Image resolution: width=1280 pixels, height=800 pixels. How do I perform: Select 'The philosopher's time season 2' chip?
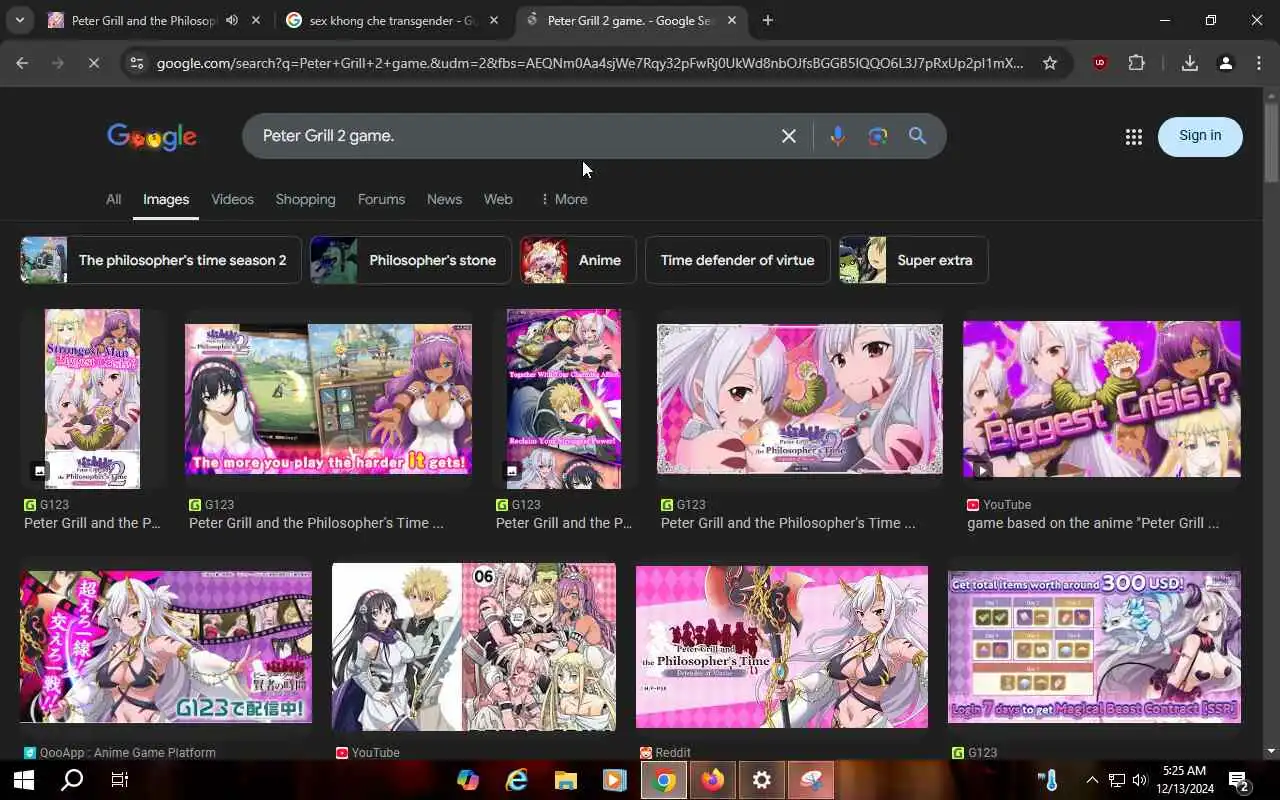161,260
